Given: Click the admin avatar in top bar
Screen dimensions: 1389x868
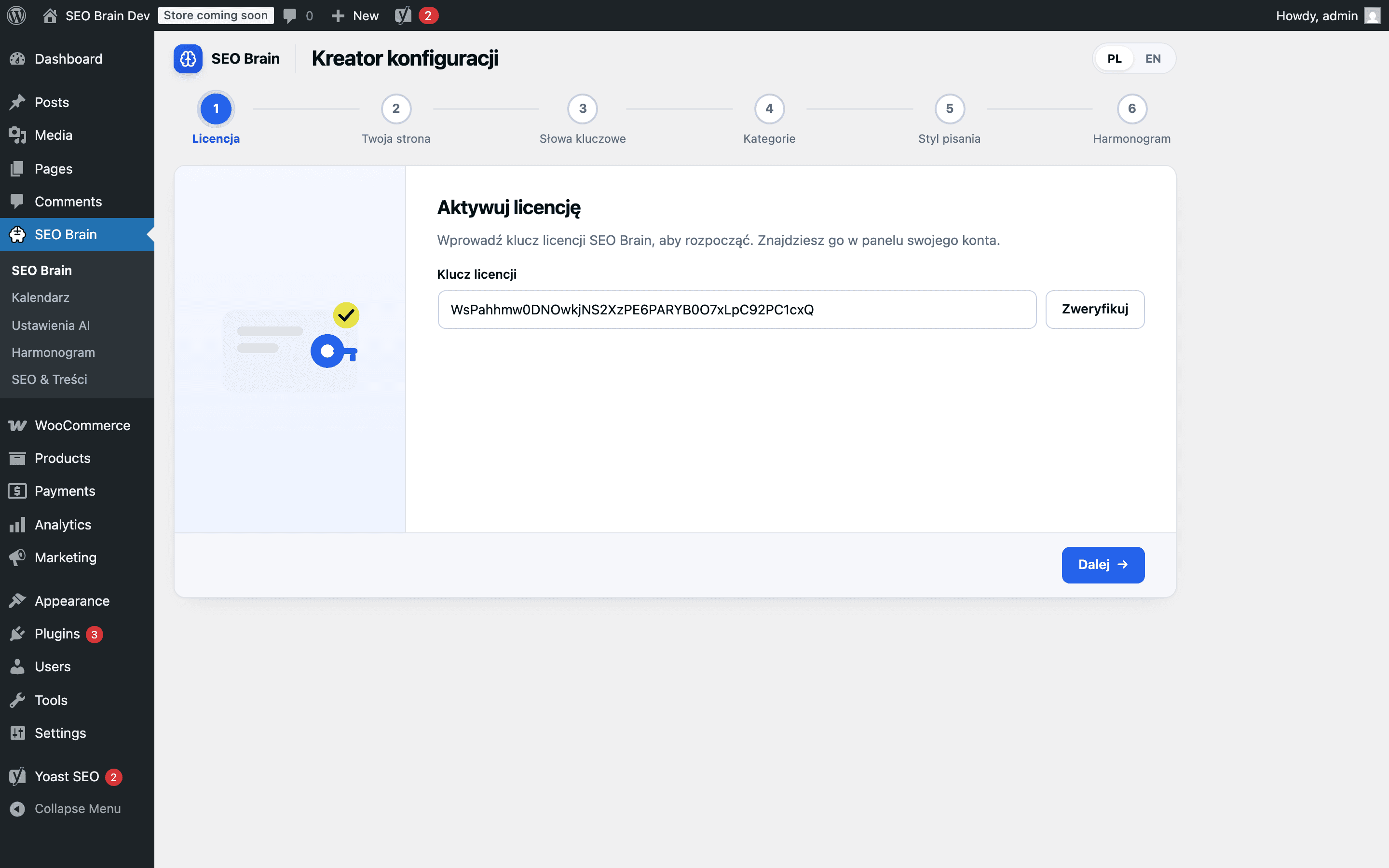Looking at the screenshot, I should pyautogui.click(x=1372, y=15).
